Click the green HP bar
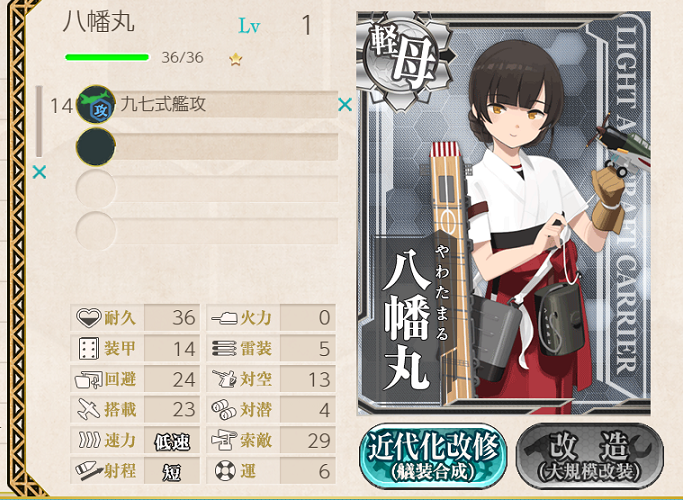 (x=107, y=57)
